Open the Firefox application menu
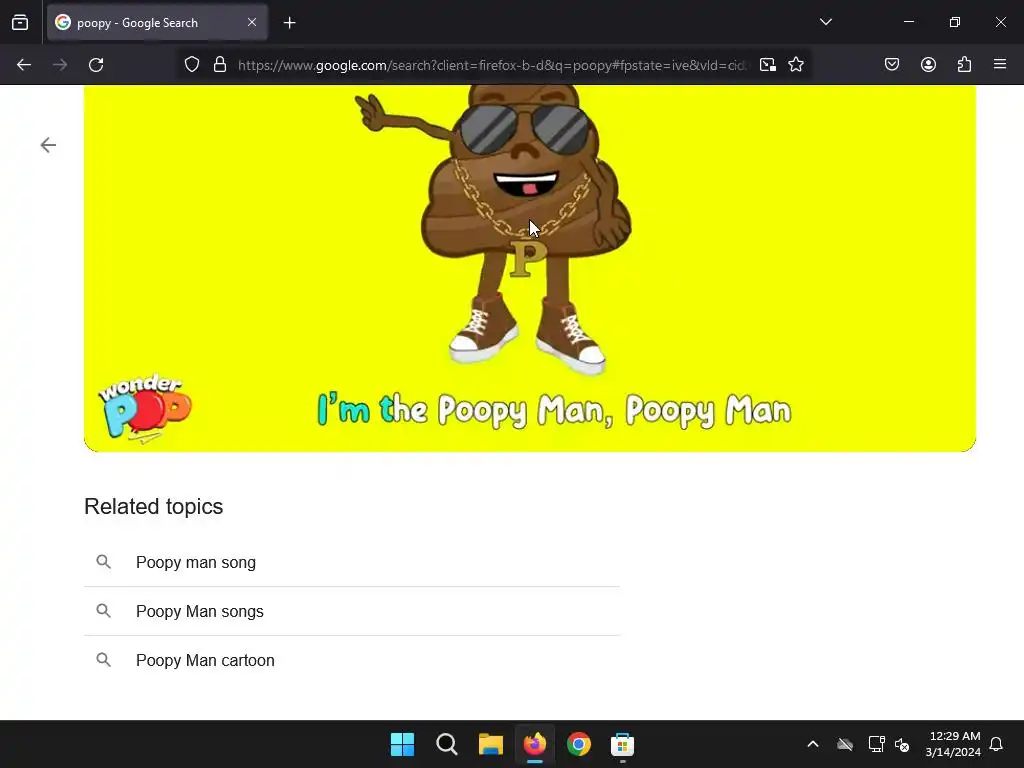Viewport: 1024px width, 768px height. (x=1000, y=64)
